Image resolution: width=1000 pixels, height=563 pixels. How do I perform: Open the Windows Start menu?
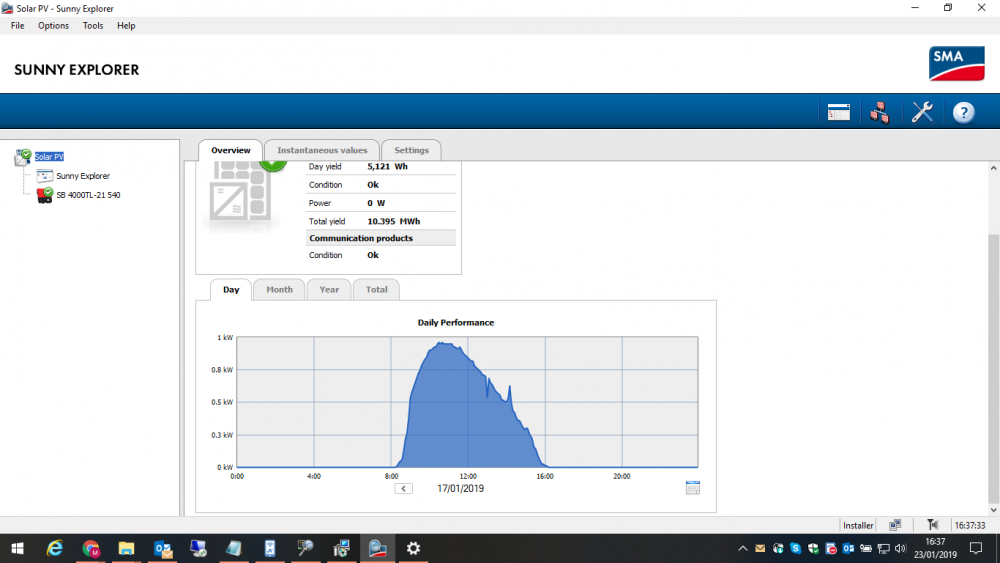click(x=17, y=548)
